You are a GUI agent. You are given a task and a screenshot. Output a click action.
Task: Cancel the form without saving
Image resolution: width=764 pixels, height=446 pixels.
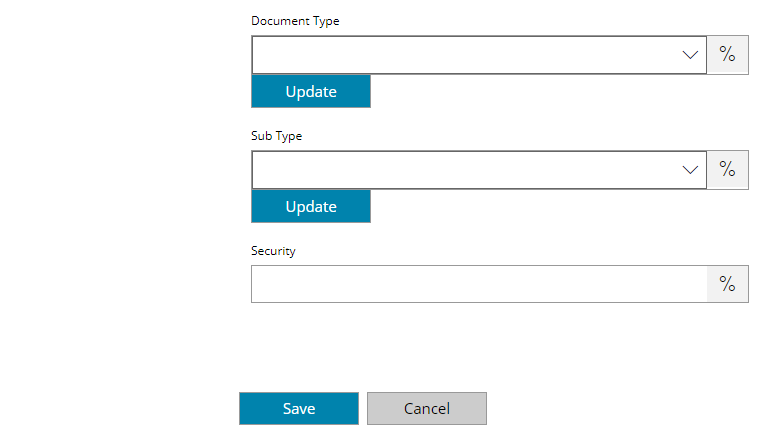pyautogui.click(x=427, y=408)
